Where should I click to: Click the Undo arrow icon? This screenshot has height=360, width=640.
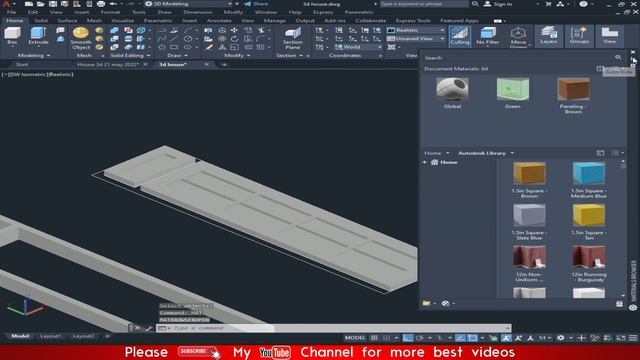[113, 4]
